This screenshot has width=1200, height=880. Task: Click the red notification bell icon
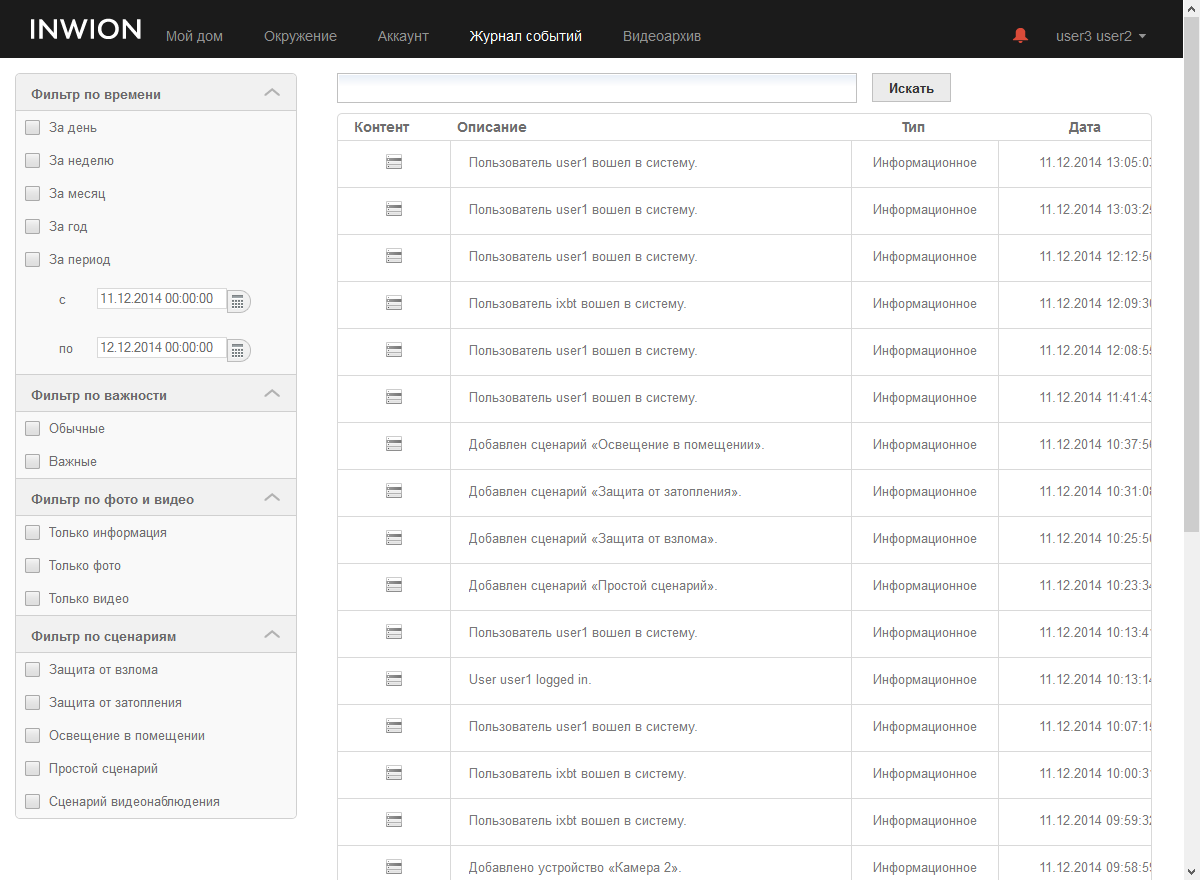click(x=1020, y=36)
